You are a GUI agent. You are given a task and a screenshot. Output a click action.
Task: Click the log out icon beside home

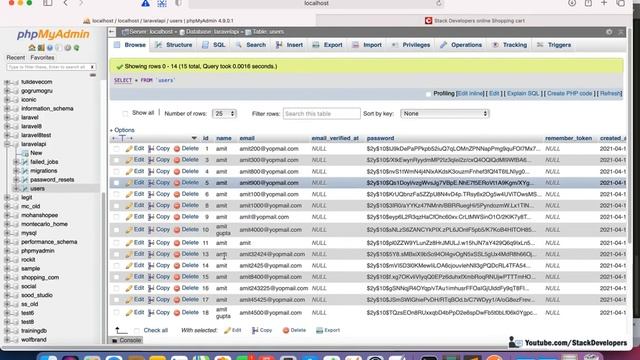pyautogui.click(x=41, y=48)
